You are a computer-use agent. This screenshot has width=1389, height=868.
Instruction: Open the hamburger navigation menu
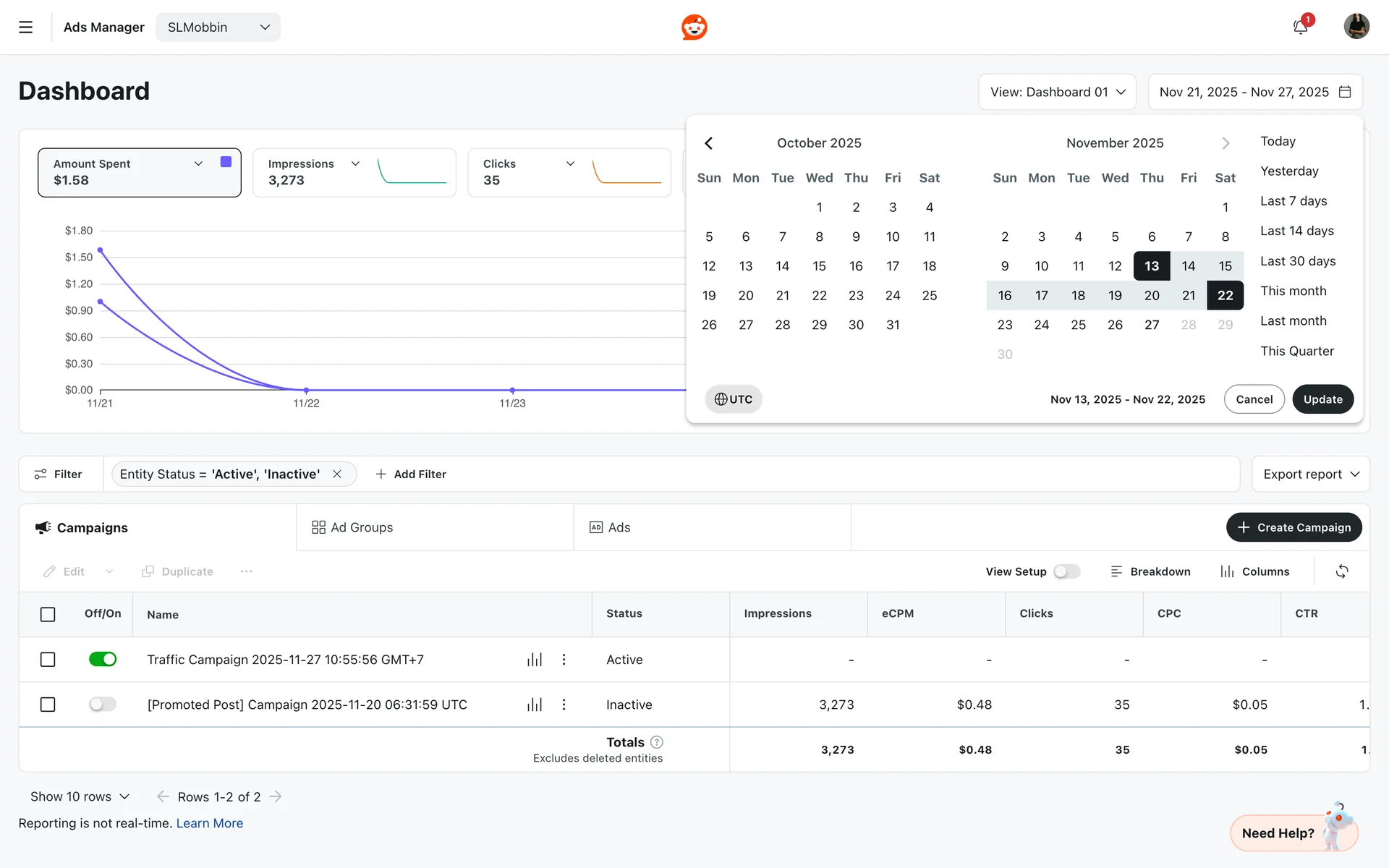(25, 27)
